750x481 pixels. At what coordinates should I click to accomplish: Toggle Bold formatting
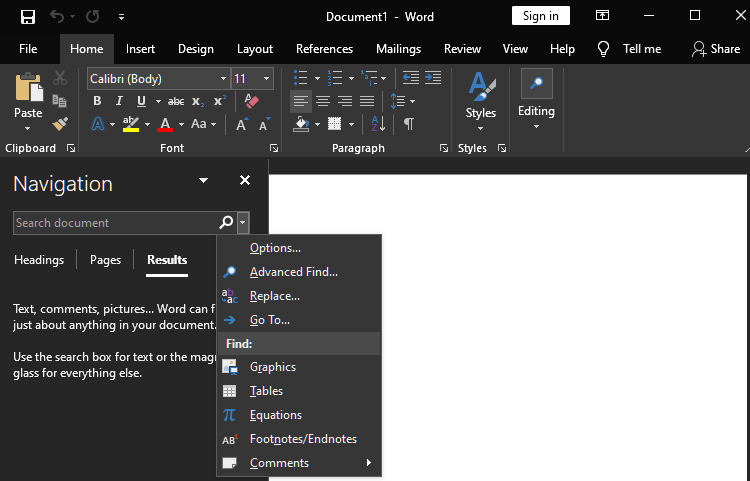pyautogui.click(x=97, y=101)
